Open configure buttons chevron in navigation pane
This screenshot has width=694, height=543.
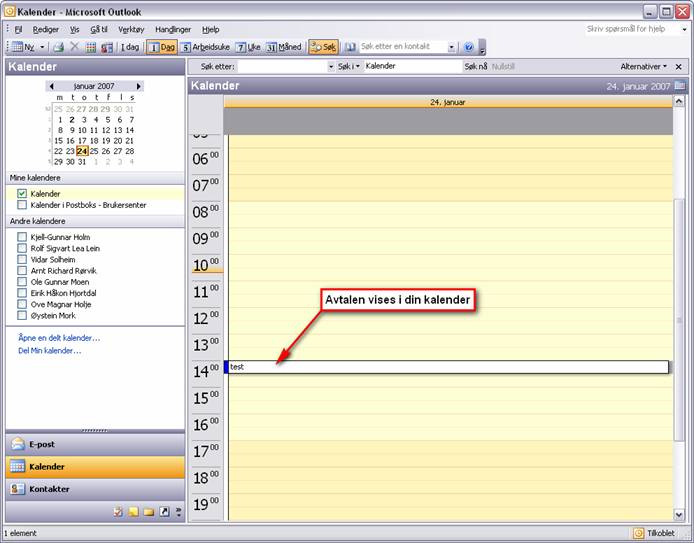[178, 512]
